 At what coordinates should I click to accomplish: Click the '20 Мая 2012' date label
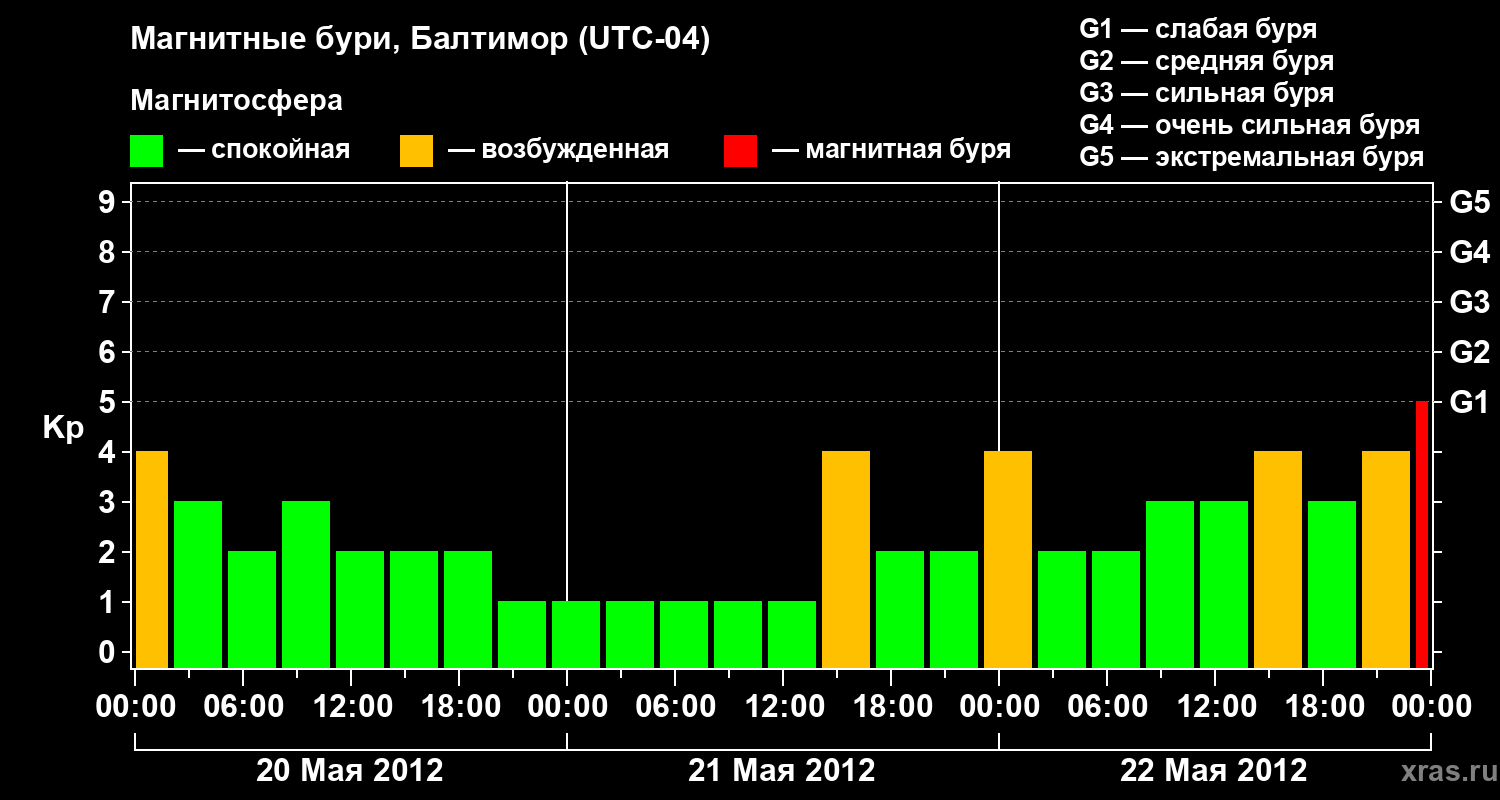click(x=350, y=770)
